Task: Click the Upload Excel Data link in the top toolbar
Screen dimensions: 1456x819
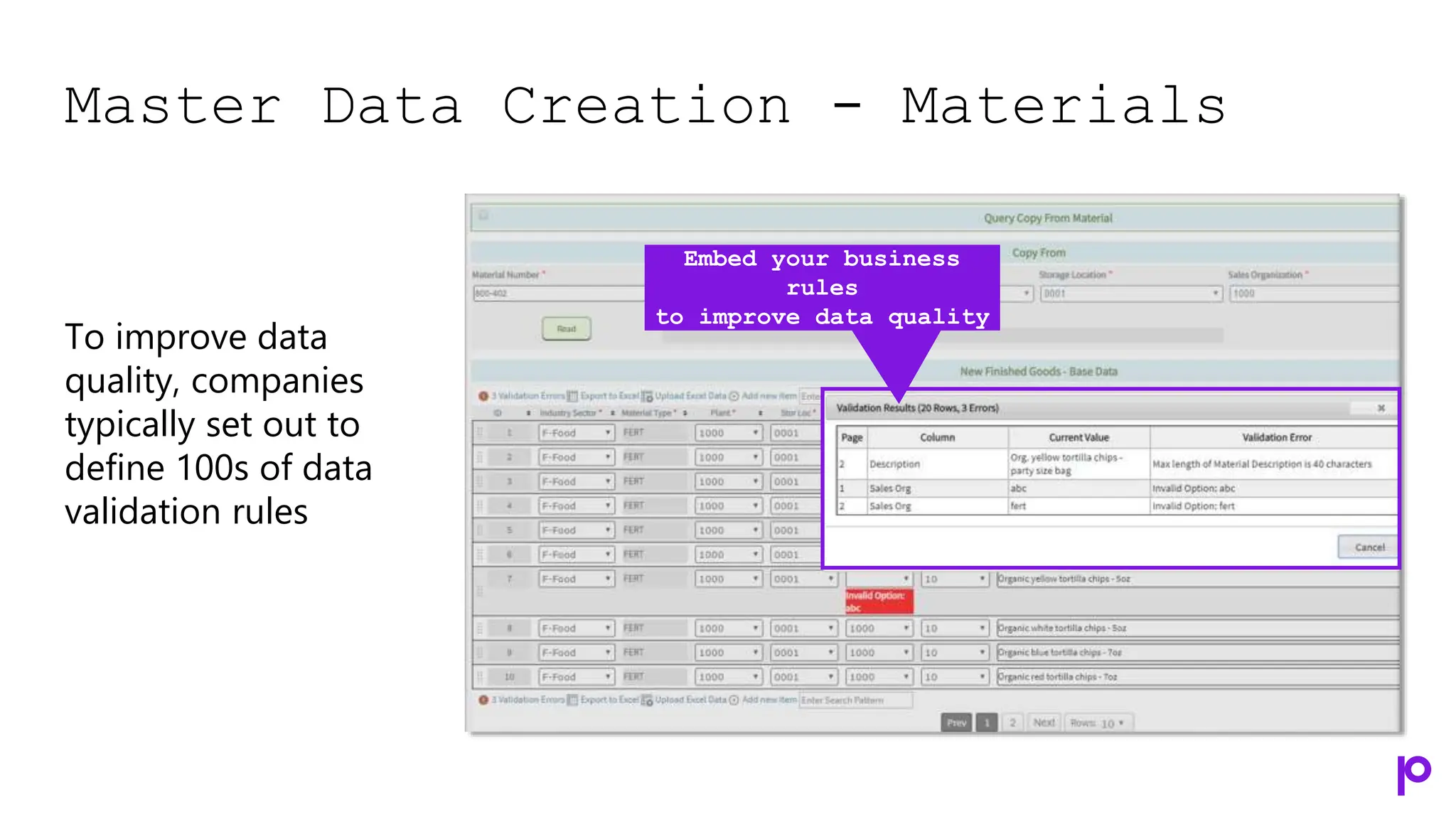Action: tap(690, 396)
